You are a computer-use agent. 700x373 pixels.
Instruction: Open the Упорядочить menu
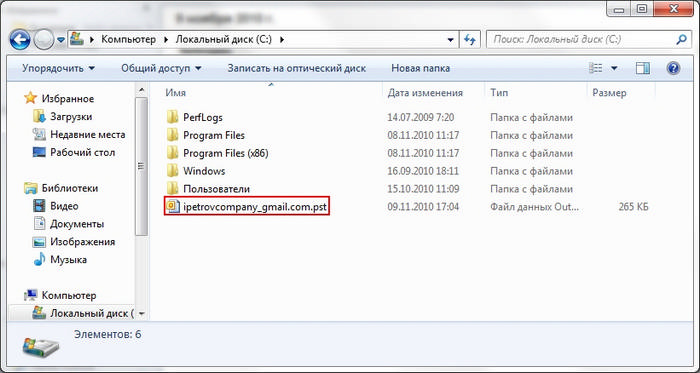[x=58, y=69]
